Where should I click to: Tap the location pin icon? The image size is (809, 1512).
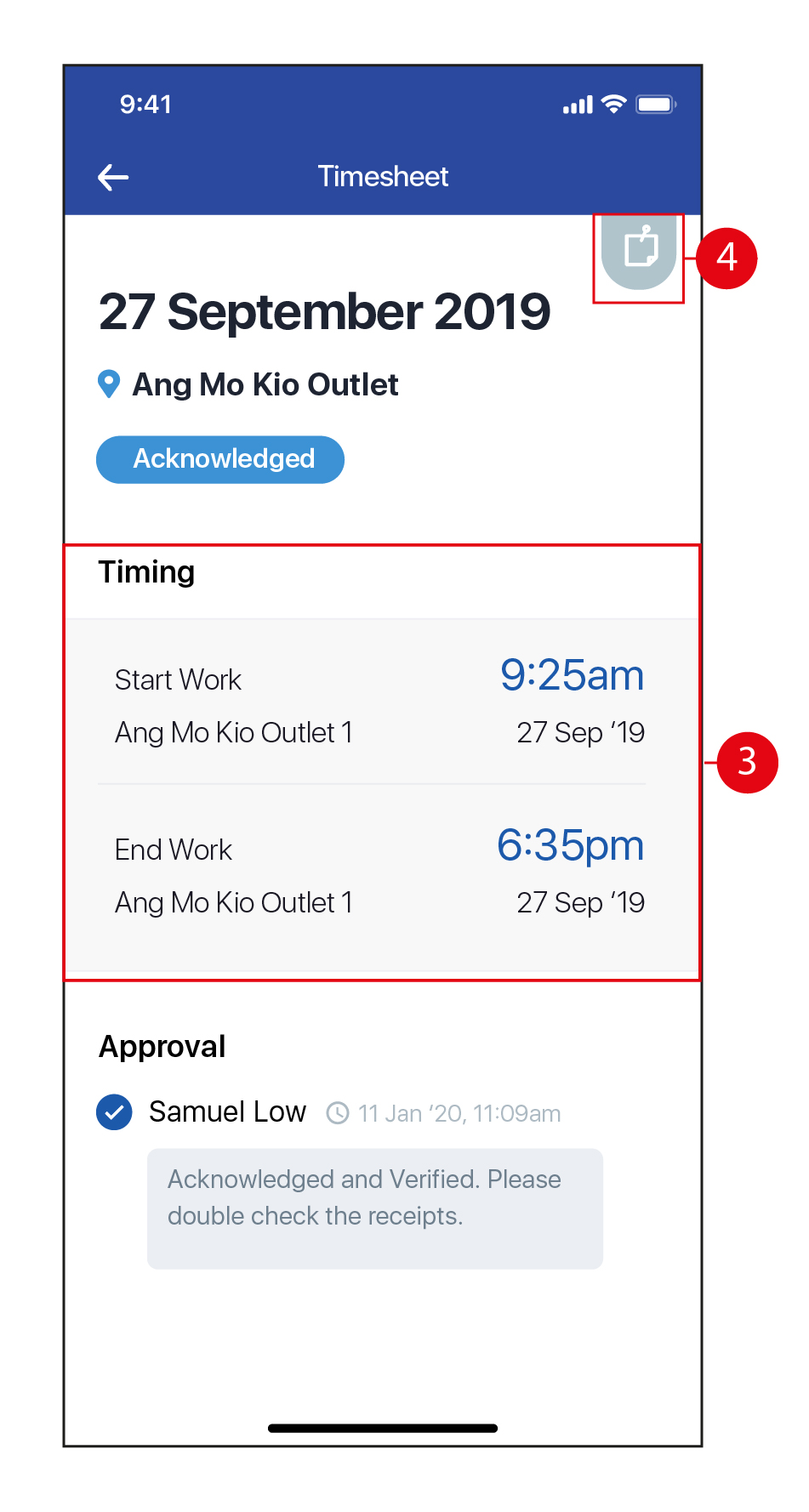pyautogui.click(x=109, y=384)
